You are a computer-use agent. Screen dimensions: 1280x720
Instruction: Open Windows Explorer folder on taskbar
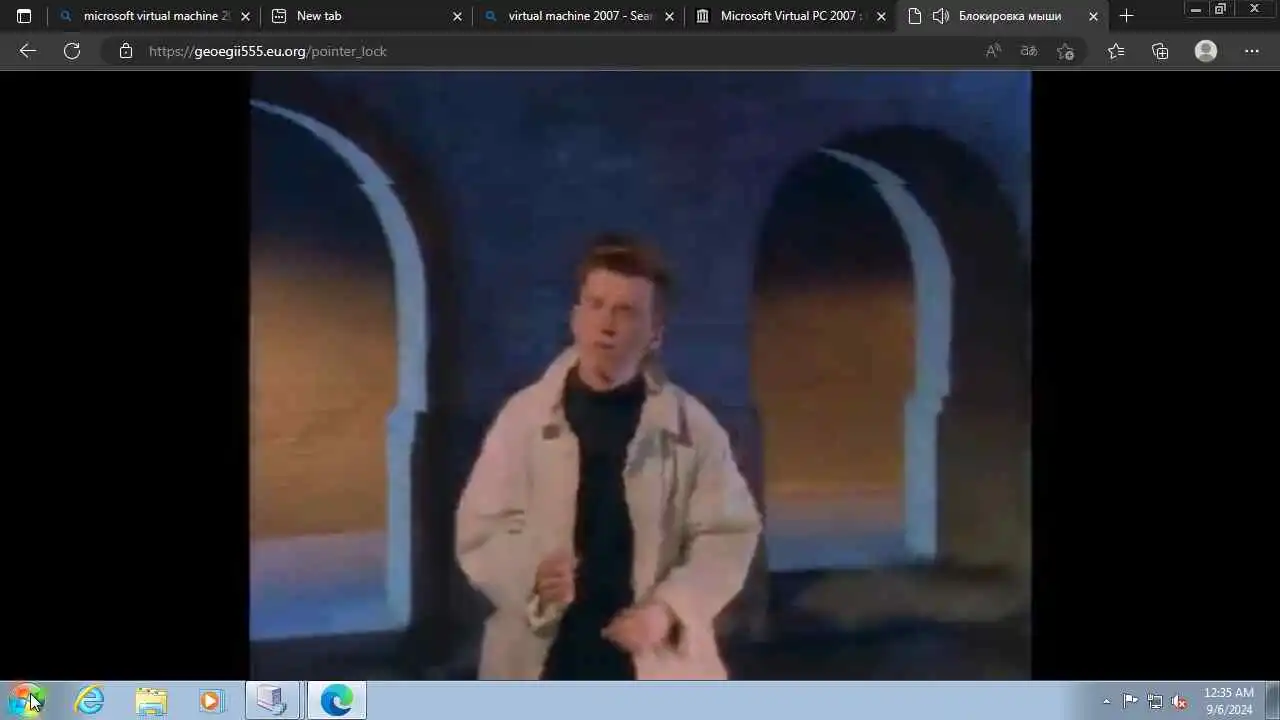[x=151, y=700]
